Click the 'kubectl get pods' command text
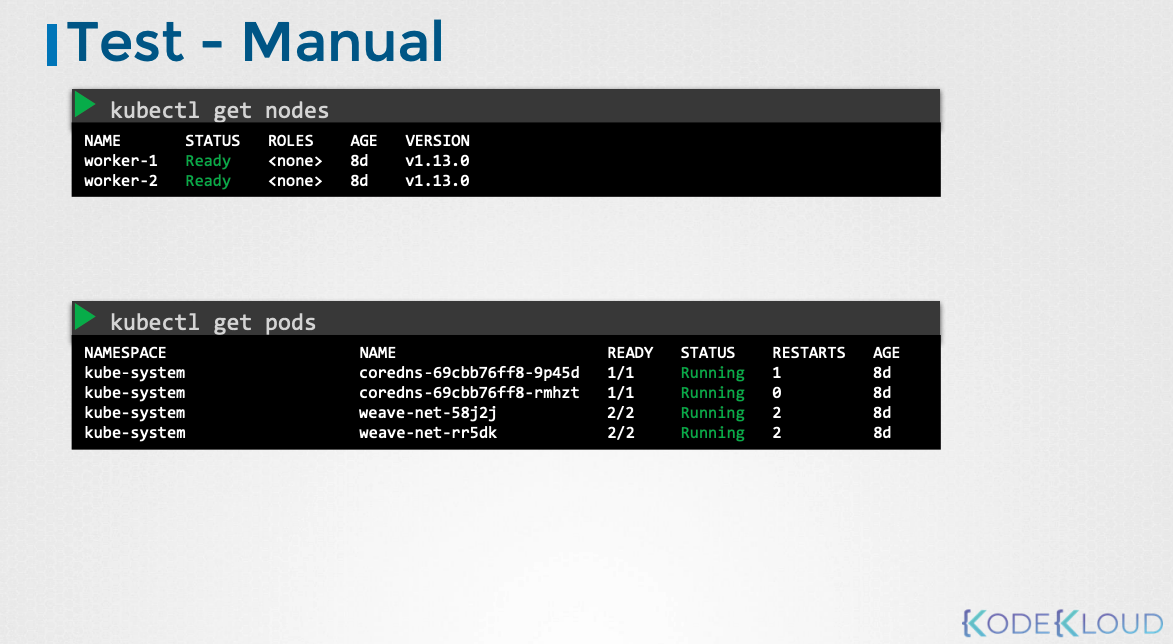Image resolution: width=1173 pixels, height=644 pixels. click(212, 322)
